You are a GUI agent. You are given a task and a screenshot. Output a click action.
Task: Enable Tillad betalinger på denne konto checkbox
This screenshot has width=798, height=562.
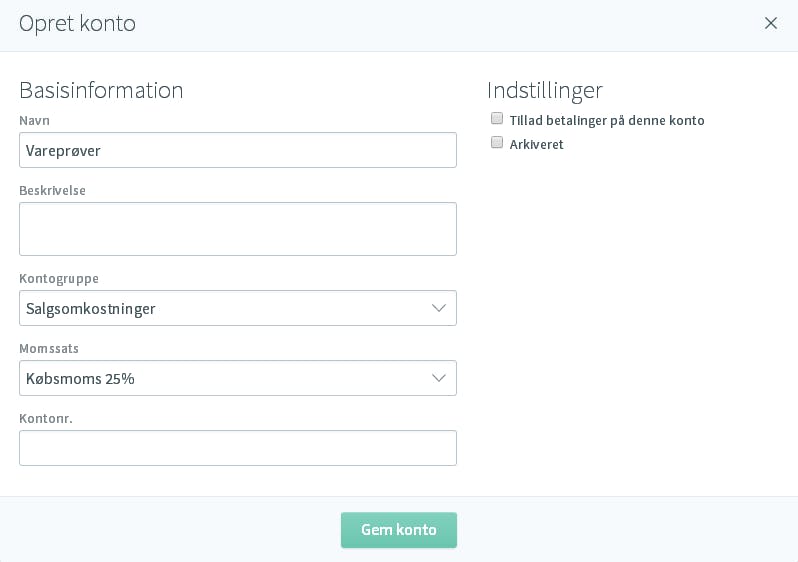point(497,119)
